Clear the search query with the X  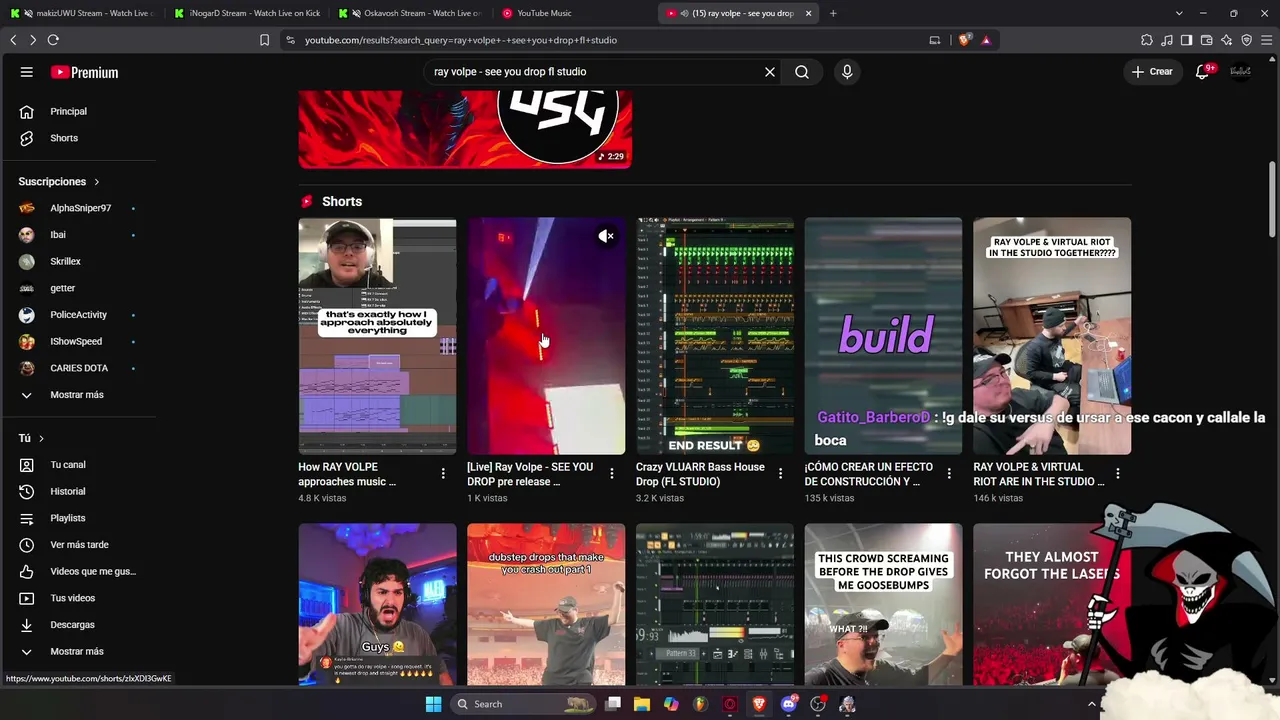(770, 72)
